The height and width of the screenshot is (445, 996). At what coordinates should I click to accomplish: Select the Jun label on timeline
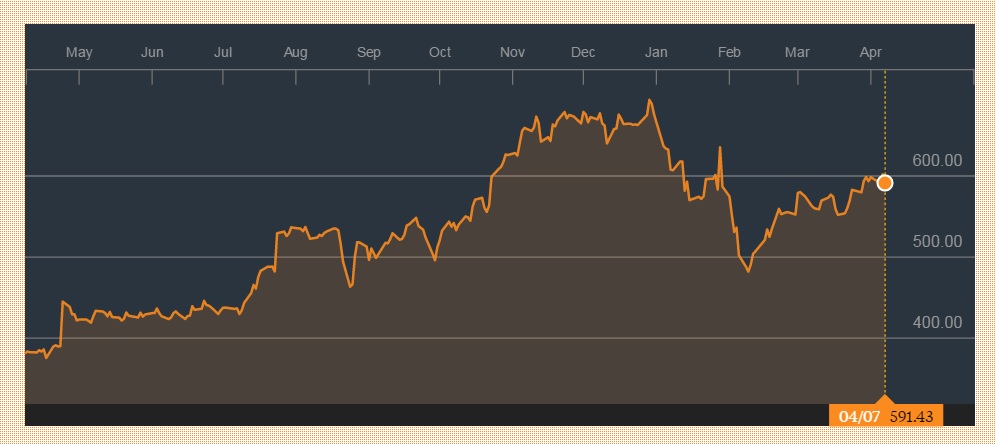(152, 52)
